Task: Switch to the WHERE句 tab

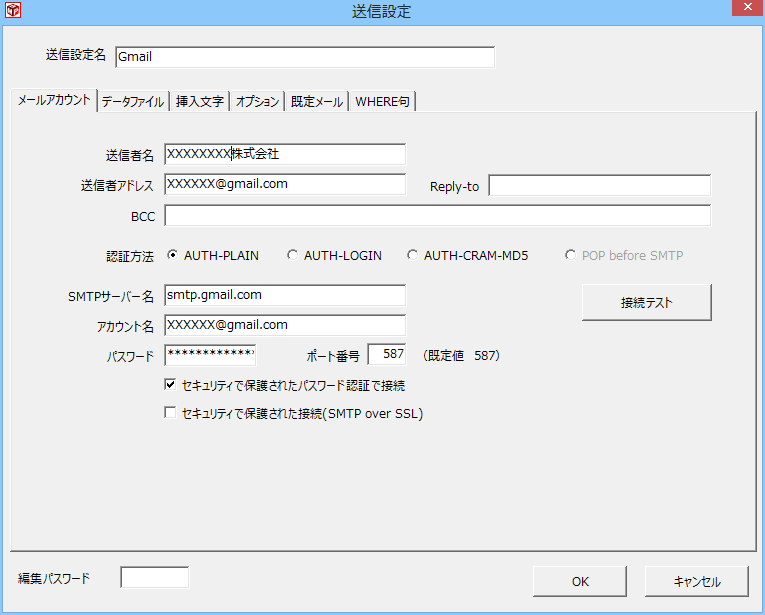Action: [382, 101]
